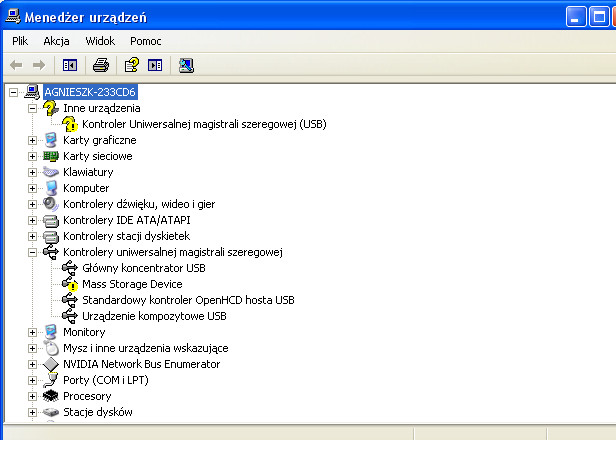Open Properties with the question mark toolbar icon
The image size is (616, 461).
click(132, 65)
